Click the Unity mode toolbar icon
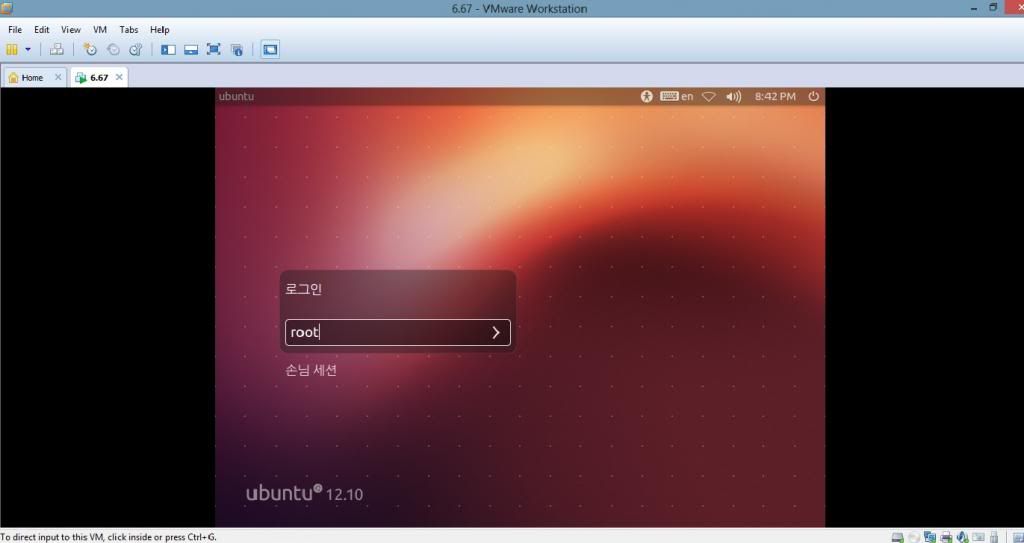The height and width of the screenshot is (543, 1024). point(236,49)
